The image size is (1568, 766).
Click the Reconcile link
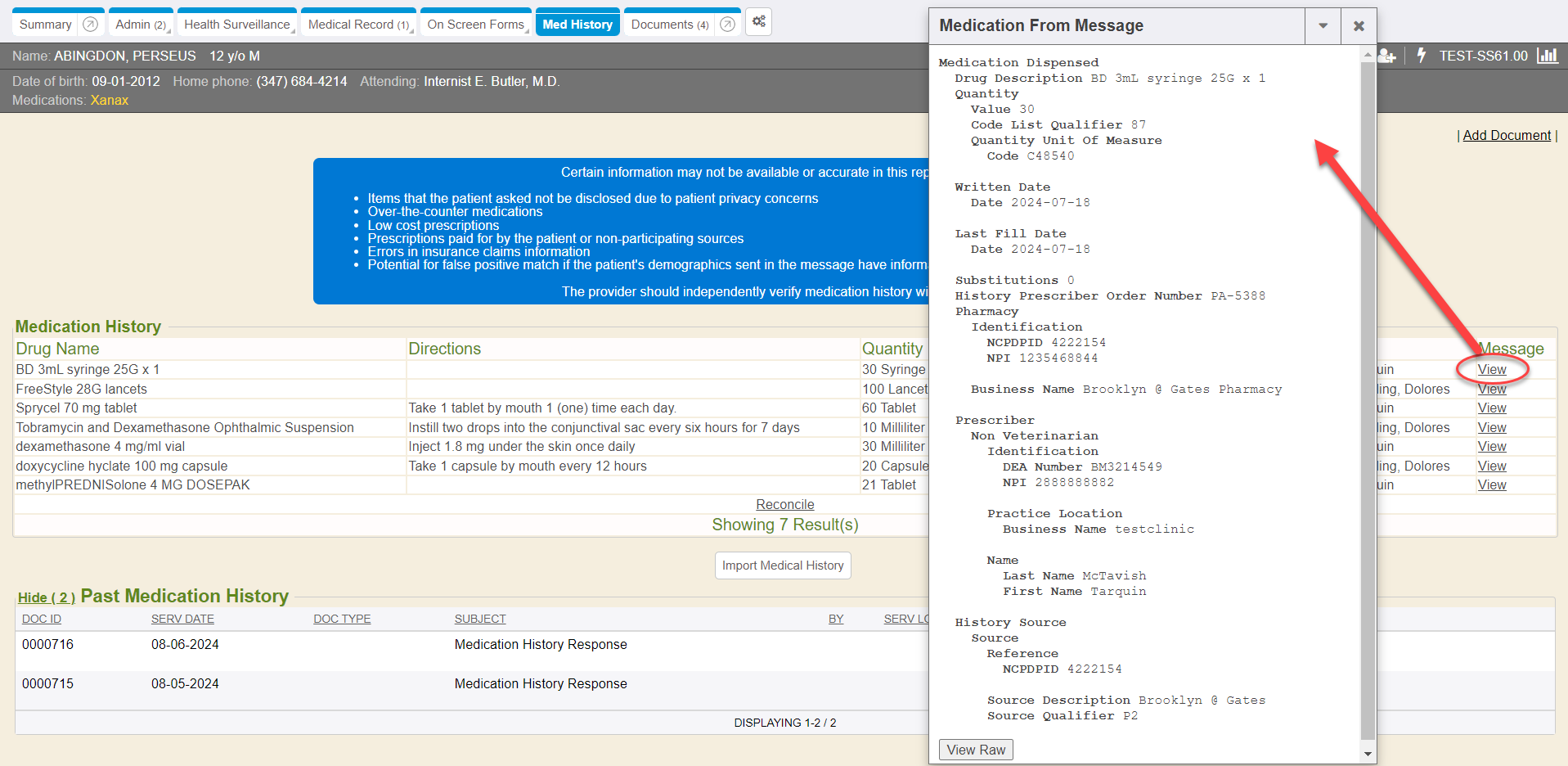pyautogui.click(x=784, y=505)
